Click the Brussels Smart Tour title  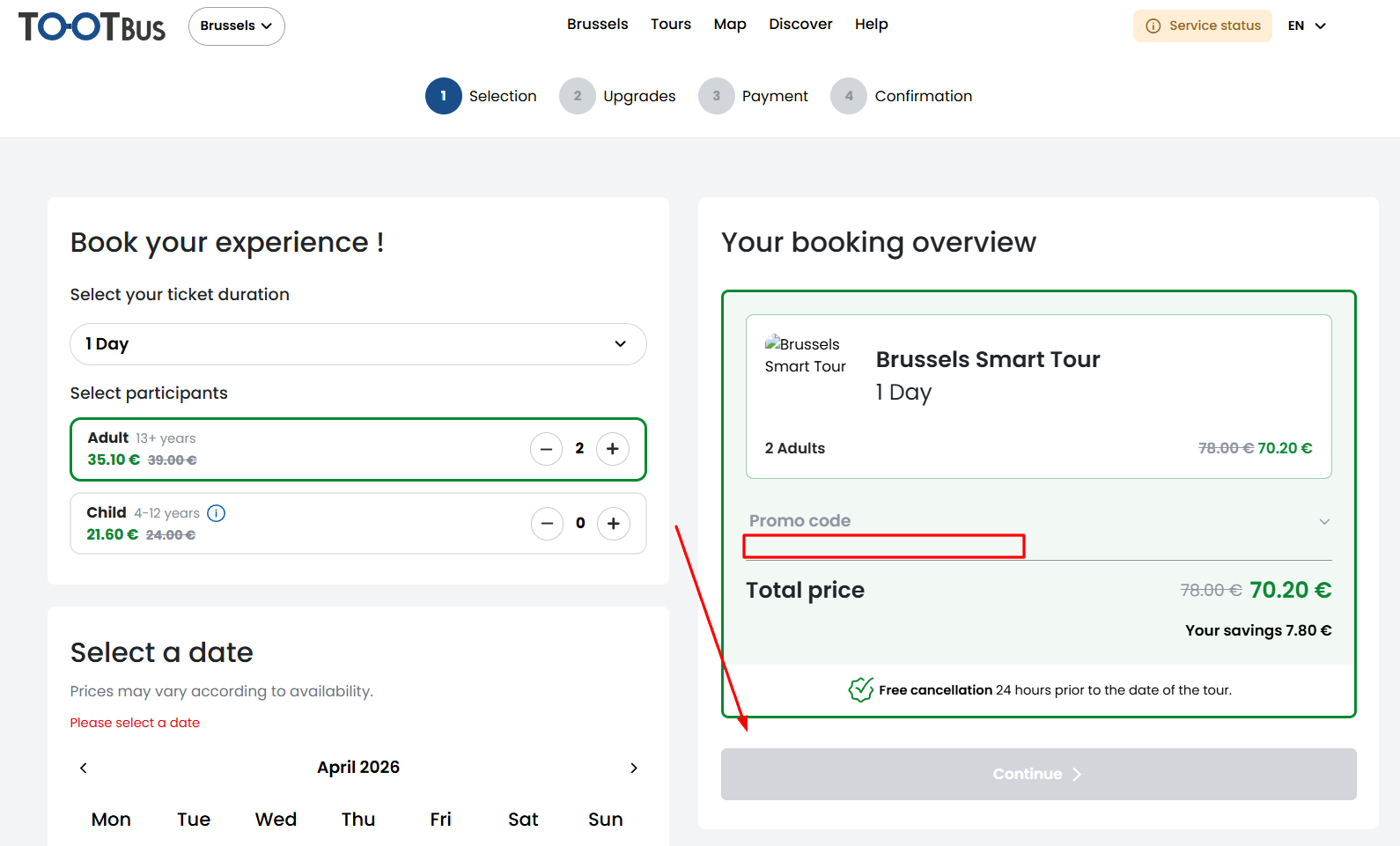pyautogui.click(x=988, y=359)
